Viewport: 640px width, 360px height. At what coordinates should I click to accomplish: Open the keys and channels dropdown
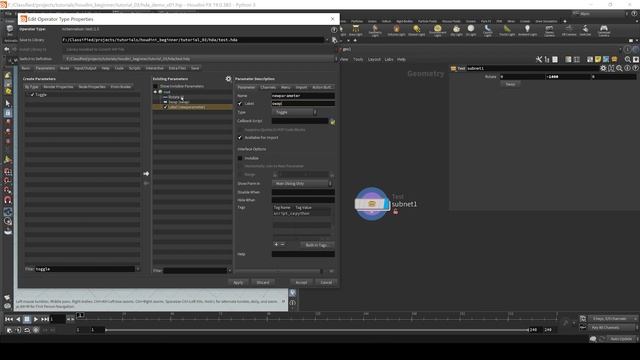pyautogui.click(x=613, y=318)
